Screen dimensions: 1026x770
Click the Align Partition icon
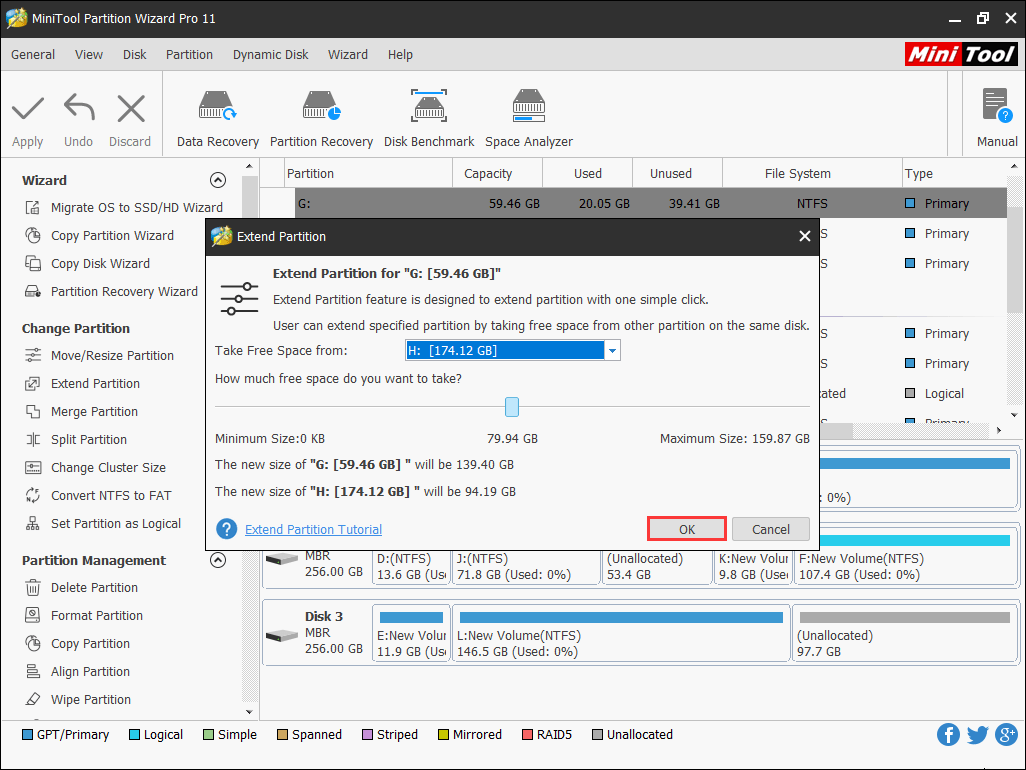coord(33,671)
